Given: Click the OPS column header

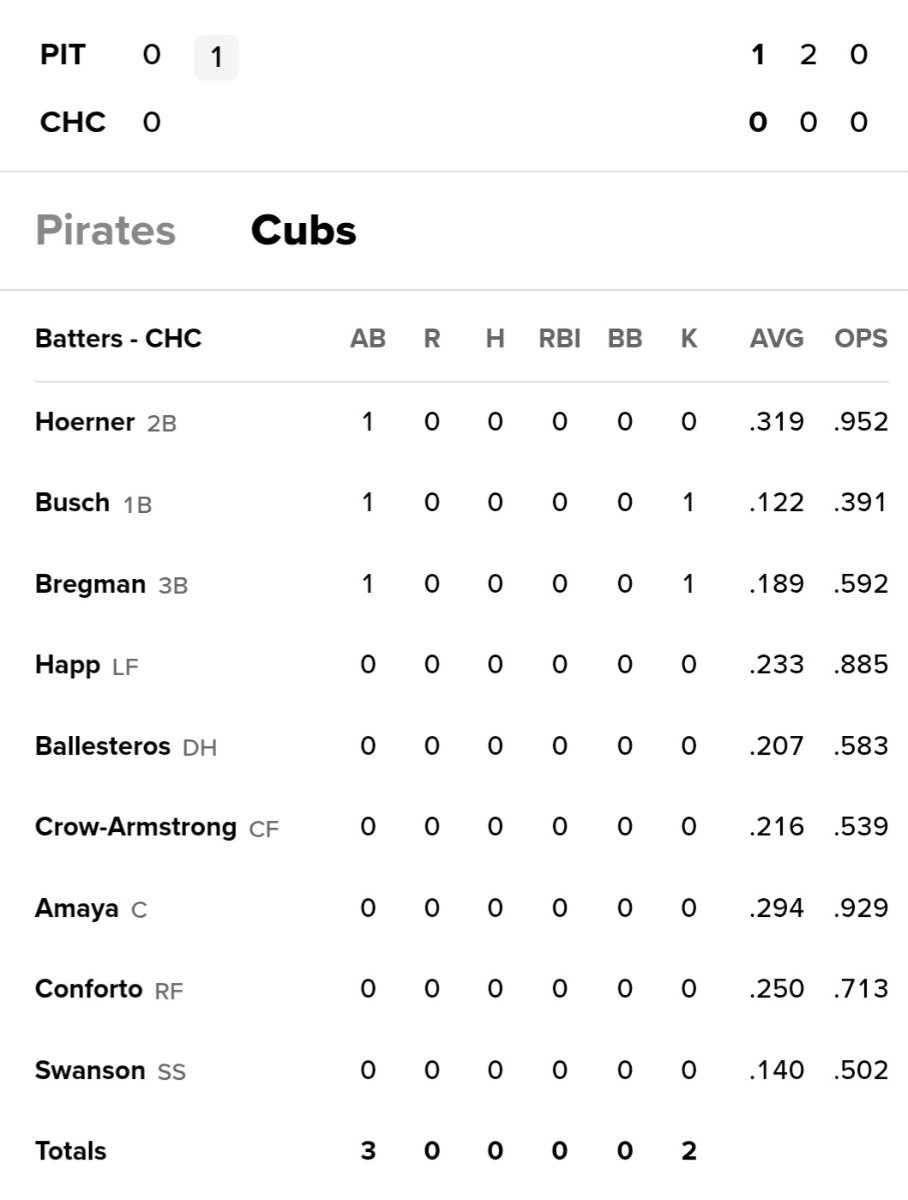Looking at the screenshot, I should pyautogui.click(x=860, y=339).
